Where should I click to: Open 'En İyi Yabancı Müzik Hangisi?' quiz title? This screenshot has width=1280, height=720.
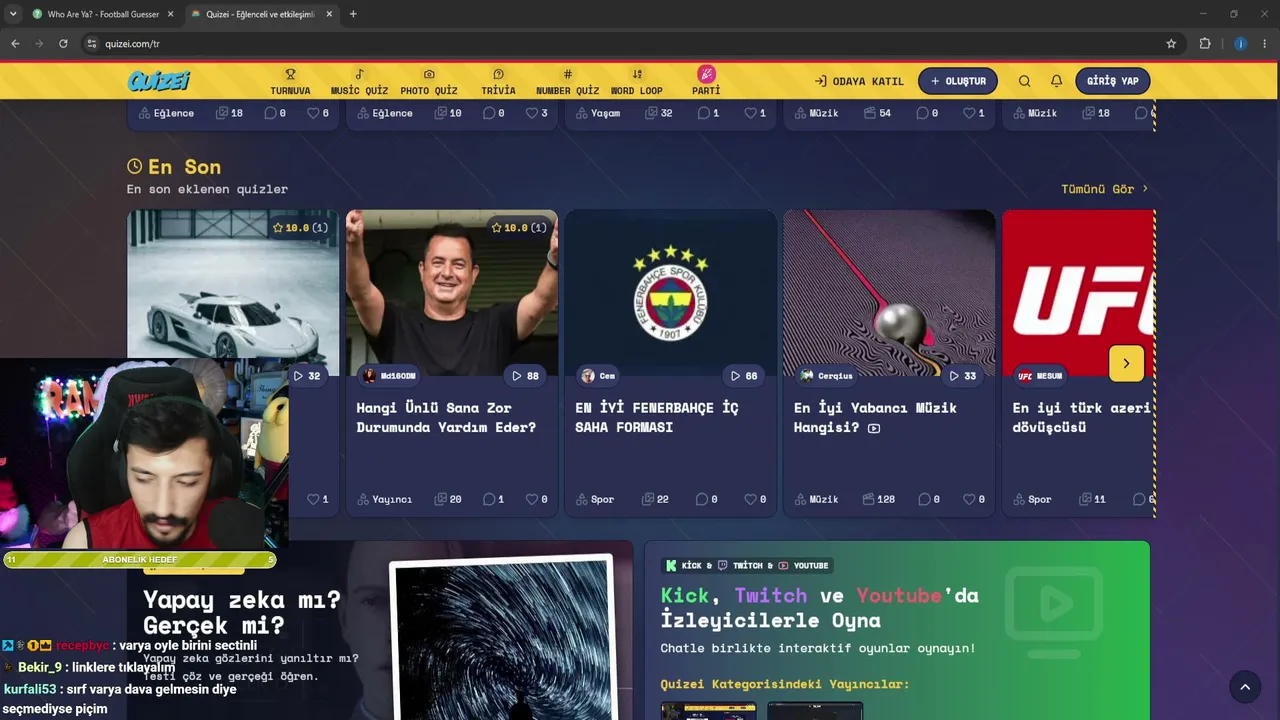click(x=875, y=418)
